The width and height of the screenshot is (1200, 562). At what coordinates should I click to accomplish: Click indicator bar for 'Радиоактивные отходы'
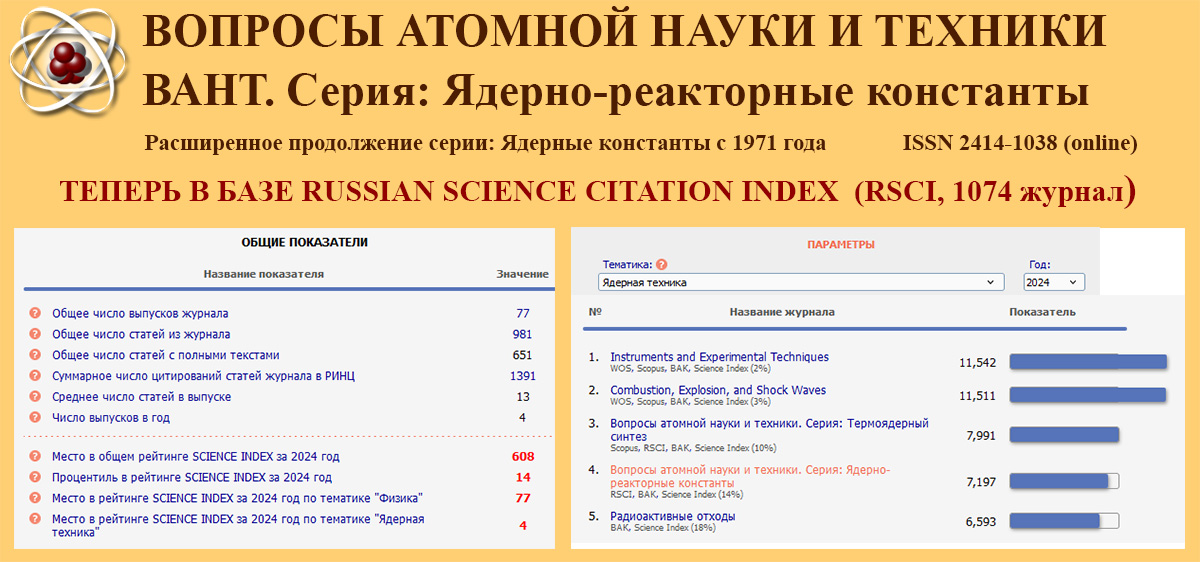(x=1063, y=521)
